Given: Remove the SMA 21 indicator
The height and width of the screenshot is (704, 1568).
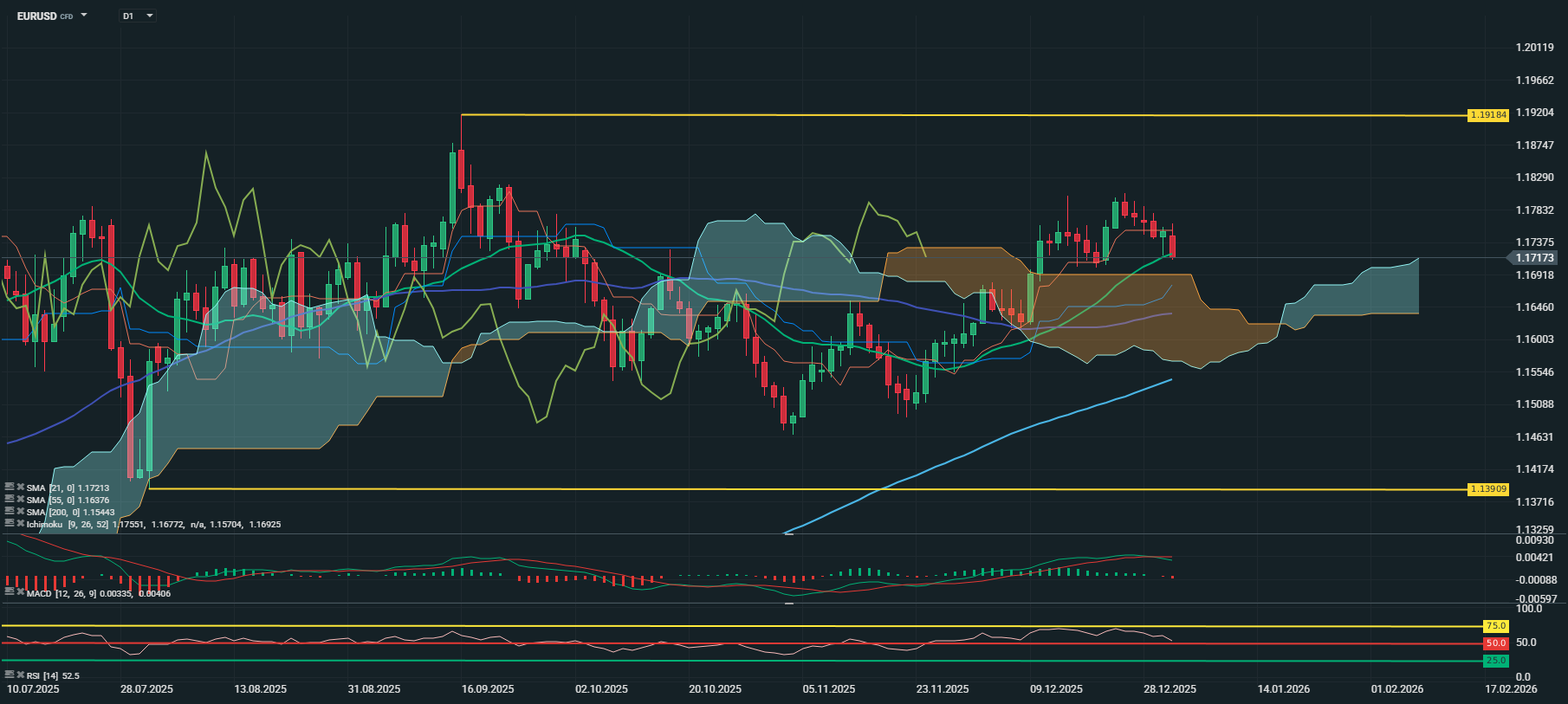Looking at the screenshot, I should click(x=20, y=488).
